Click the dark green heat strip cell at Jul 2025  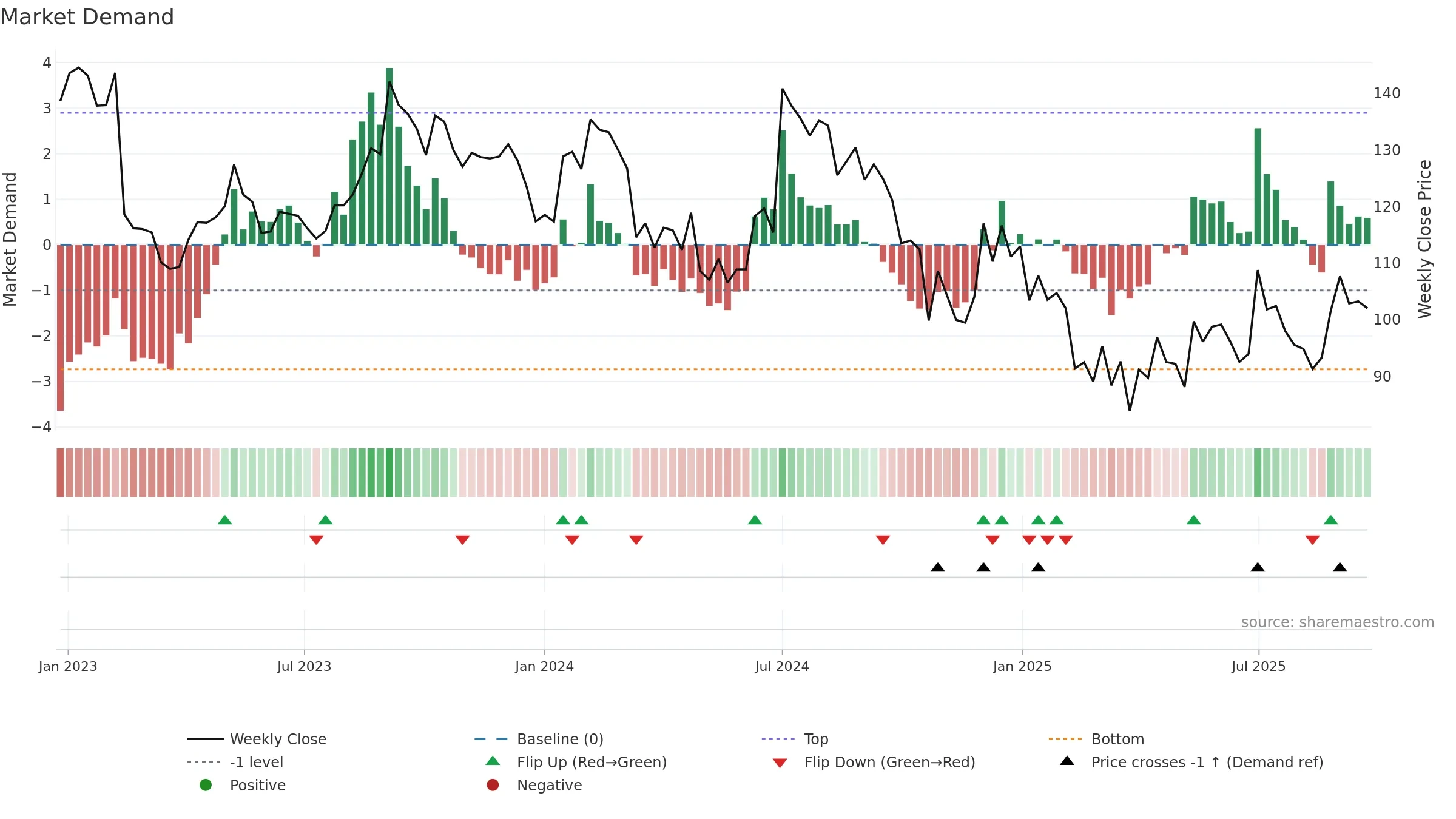pos(1258,473)
